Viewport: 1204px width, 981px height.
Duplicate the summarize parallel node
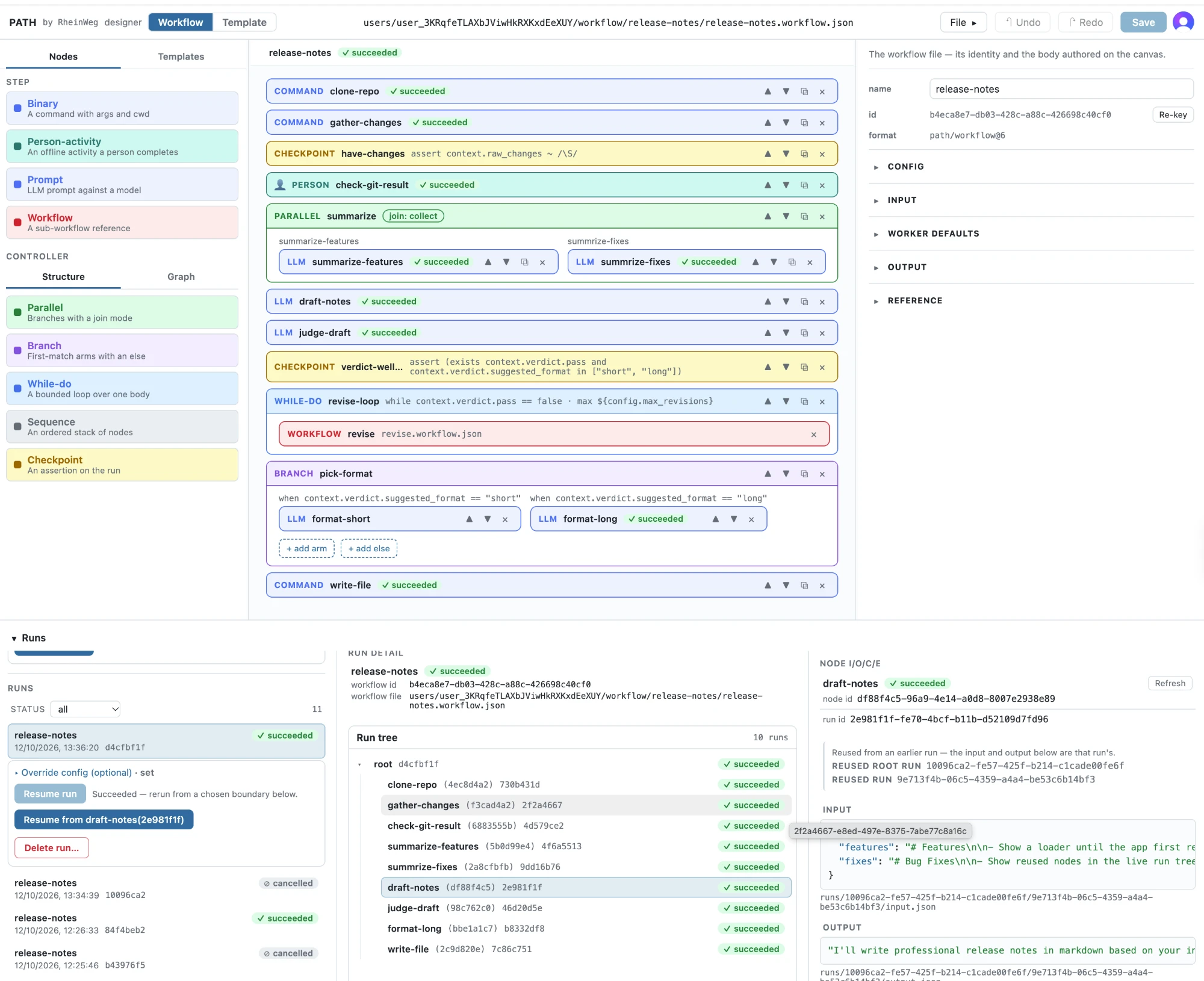tap(804, 217)
